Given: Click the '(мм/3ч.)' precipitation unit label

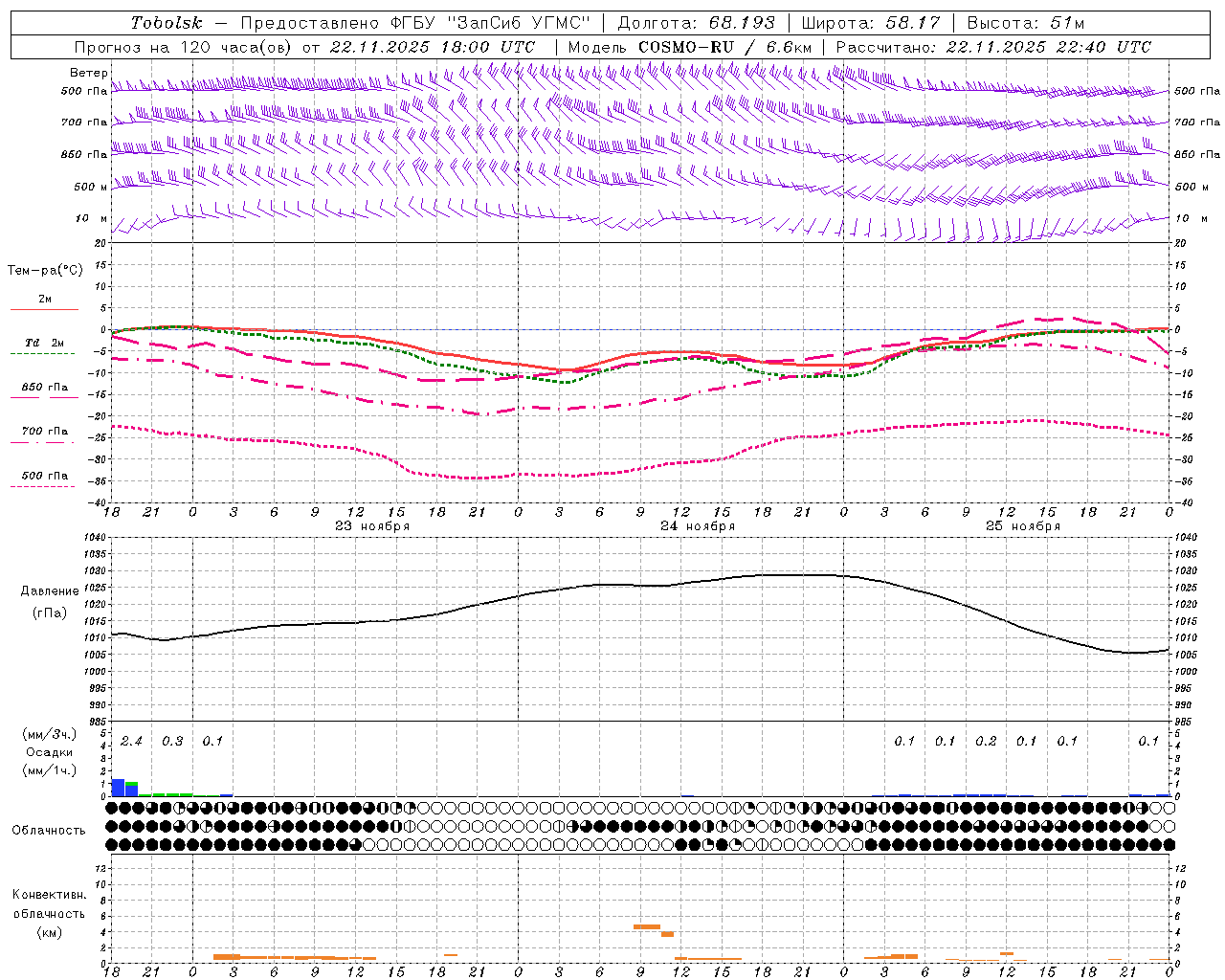Looking at the screenshot, I should 50,735.
